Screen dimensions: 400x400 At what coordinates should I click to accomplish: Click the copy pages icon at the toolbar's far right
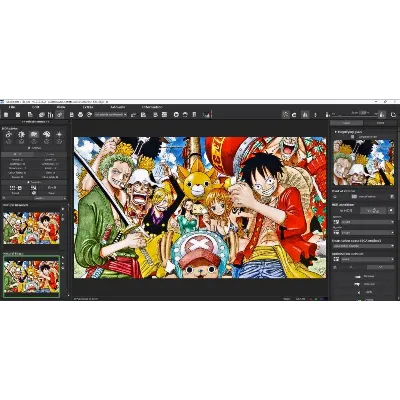point(393,115)
